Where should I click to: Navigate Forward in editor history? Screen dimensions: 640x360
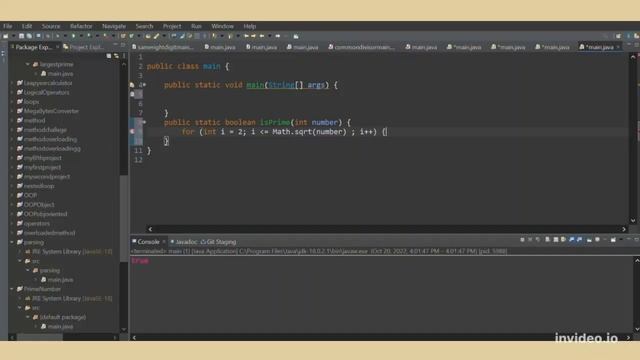(278, 36)
